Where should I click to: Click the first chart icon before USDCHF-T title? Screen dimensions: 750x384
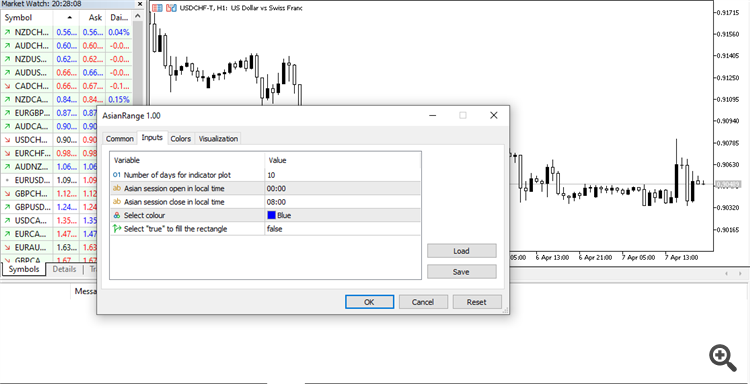click(x=157, y=8)
